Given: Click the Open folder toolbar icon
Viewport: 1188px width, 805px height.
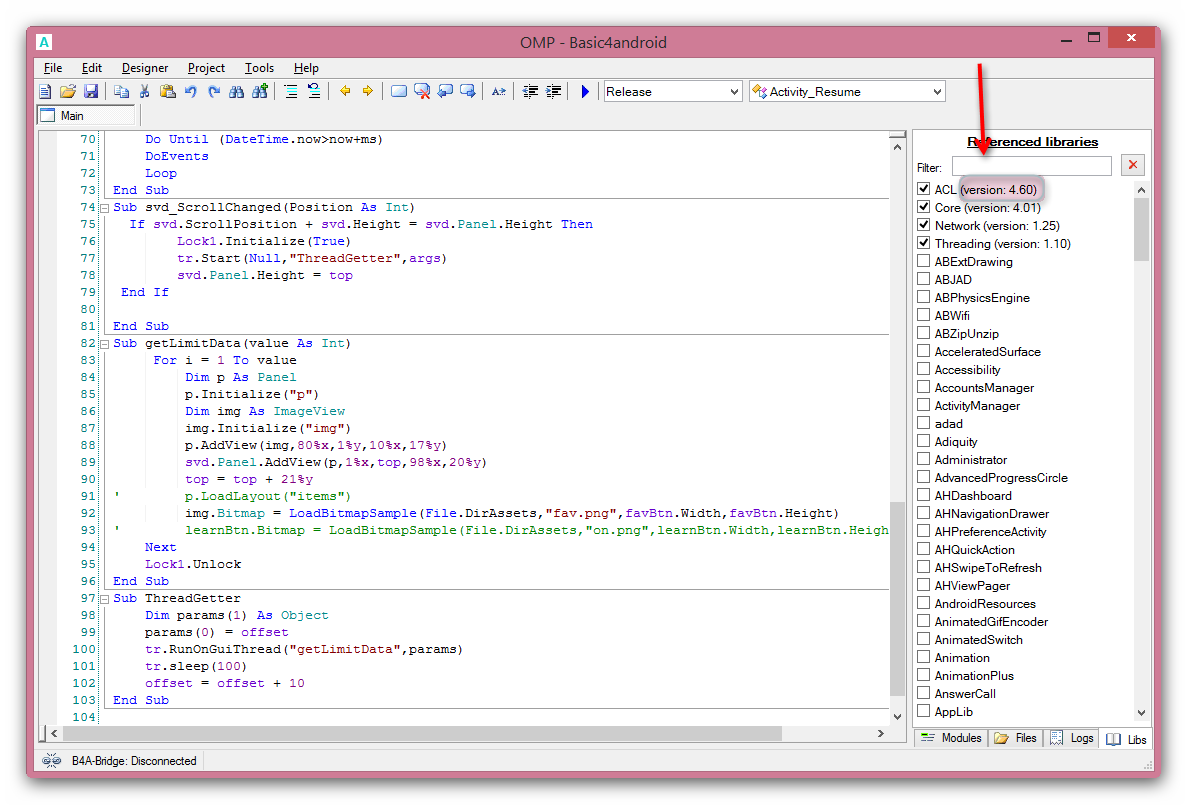Looking at the screenshot, I should (68, 91).
